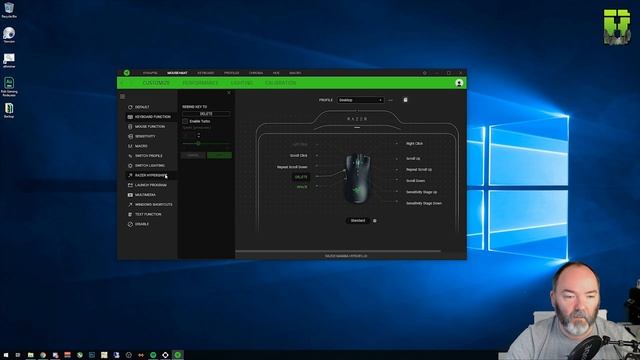The width and height of the screenshot is (640, 360).
Task: Click the mouse image in the center
Action: (358, 178)
